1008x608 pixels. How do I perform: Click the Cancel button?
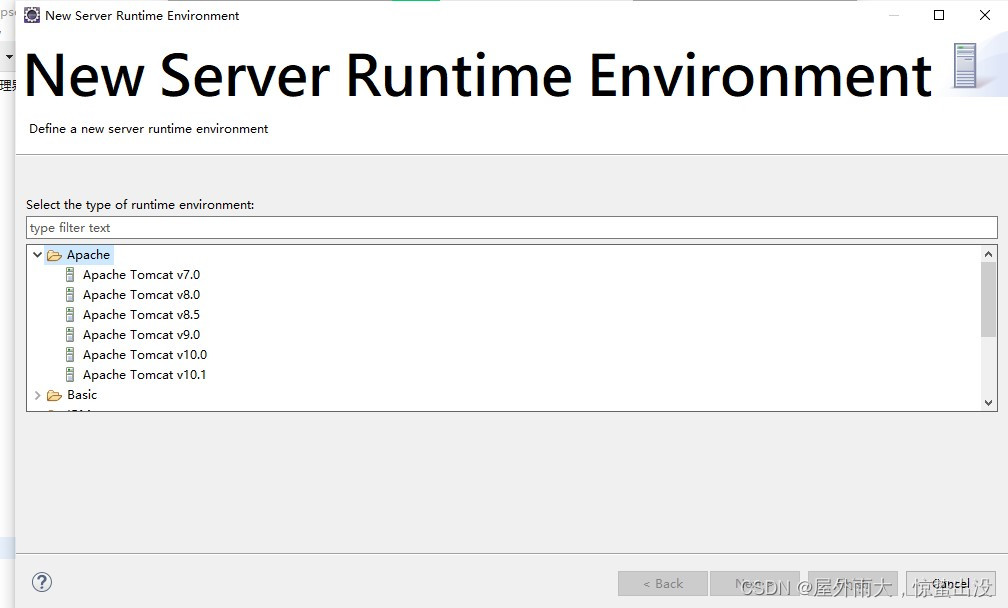(951, 584)
